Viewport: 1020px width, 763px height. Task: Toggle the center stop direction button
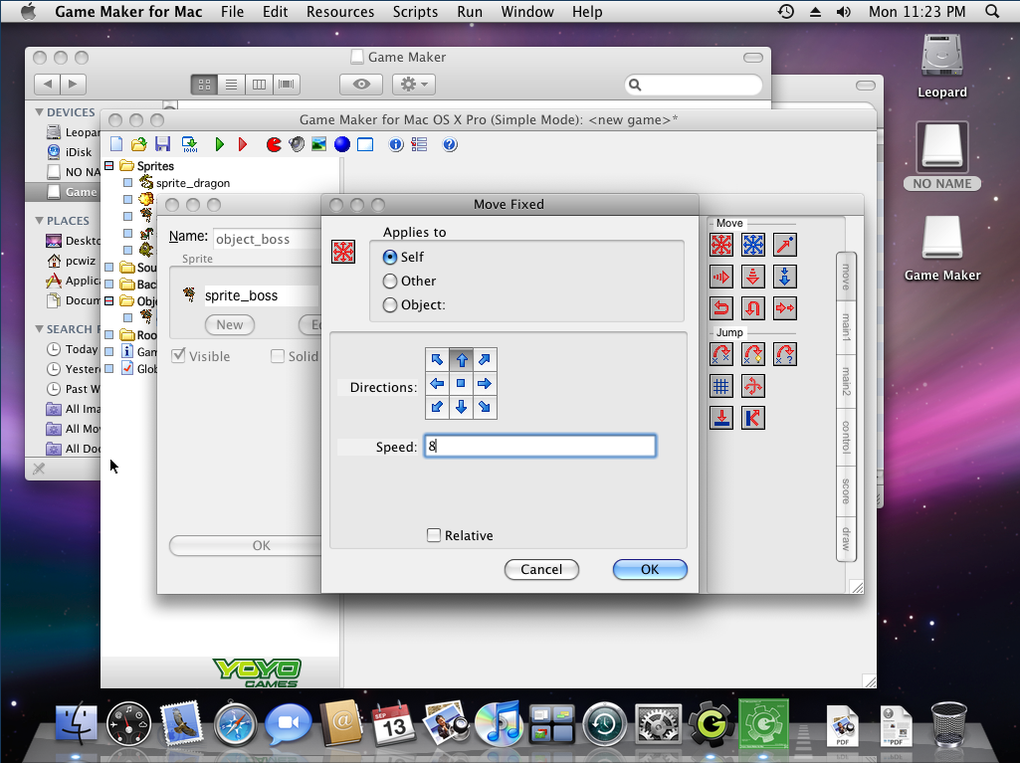[x=461, y=384]
